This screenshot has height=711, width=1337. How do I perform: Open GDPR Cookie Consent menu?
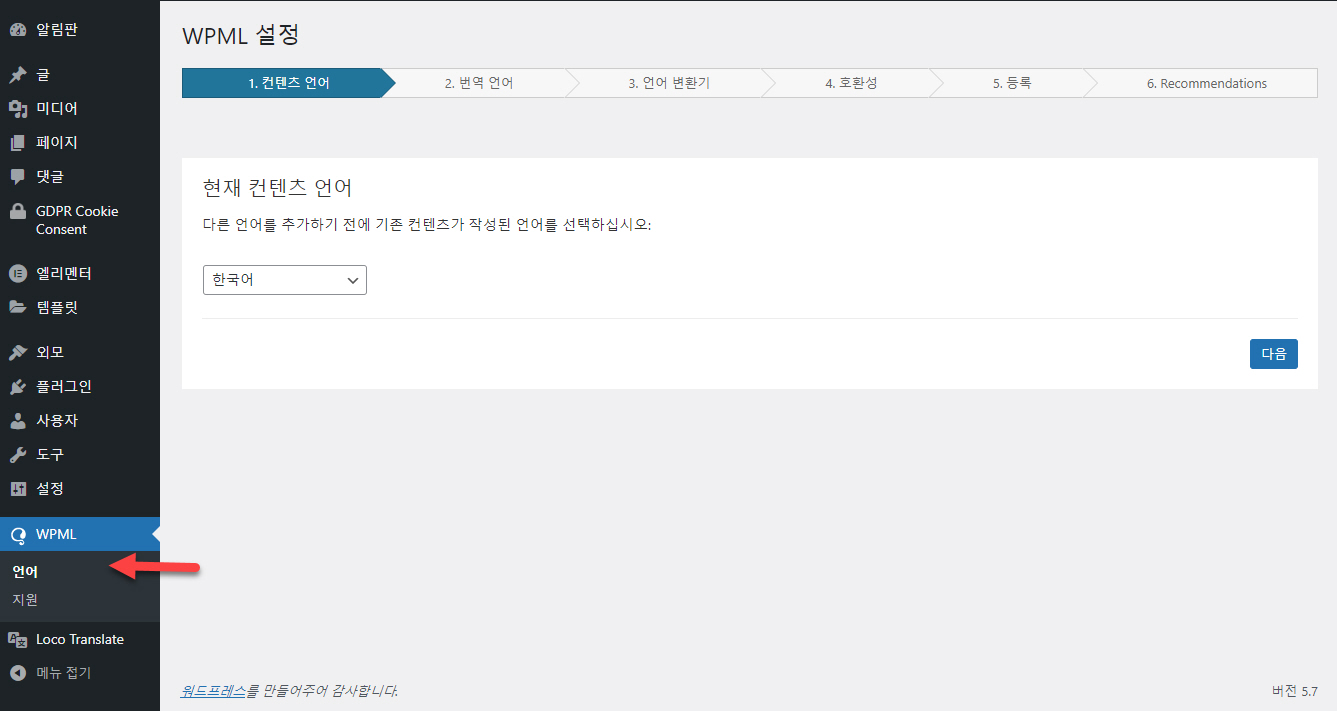(77, 220)
